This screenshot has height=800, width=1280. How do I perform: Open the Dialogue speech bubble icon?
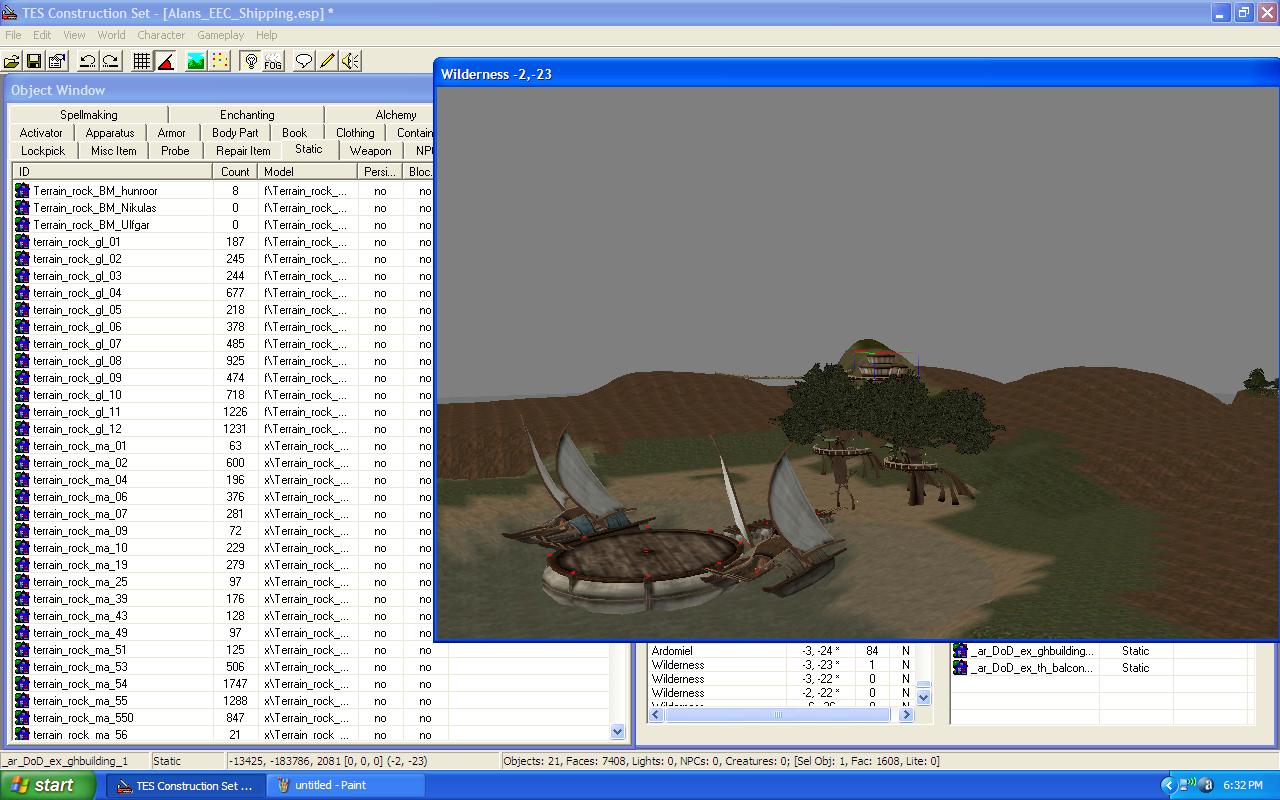(304, 61)
